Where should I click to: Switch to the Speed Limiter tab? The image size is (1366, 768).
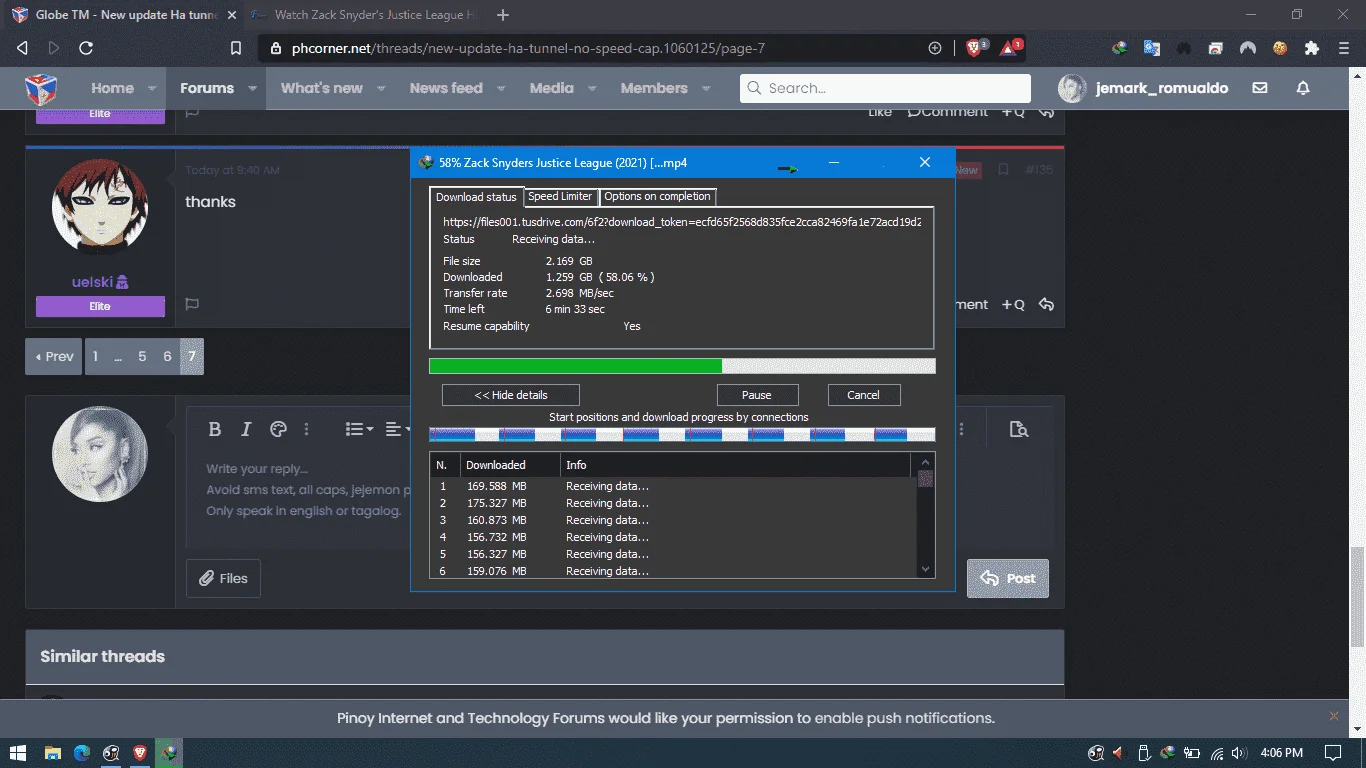click(x=561, y=196)
